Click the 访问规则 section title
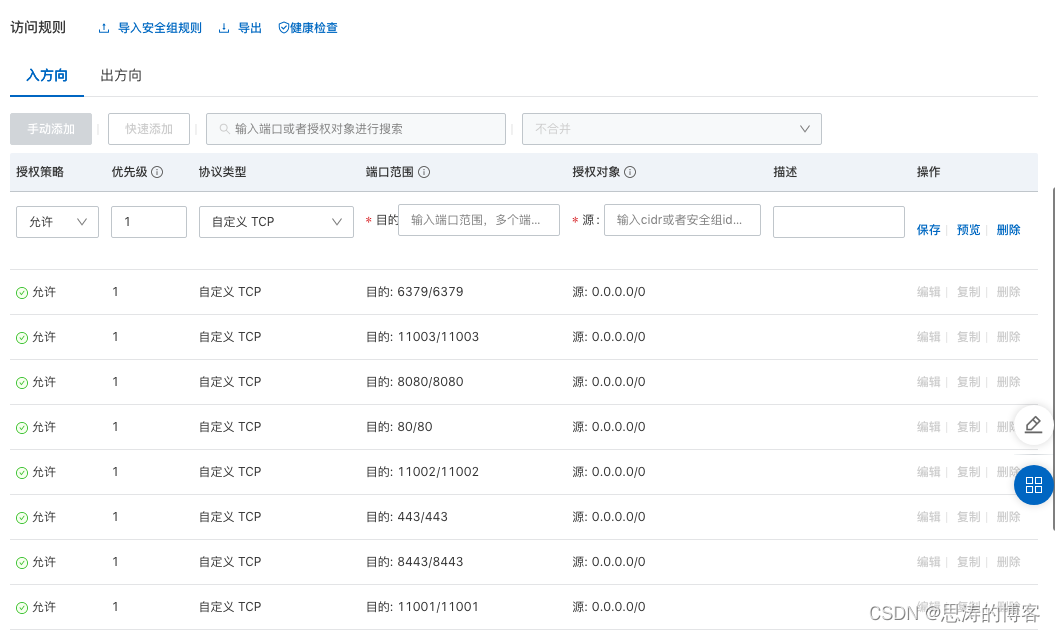Screen dimensions: 1055x632 click(38, 28)
